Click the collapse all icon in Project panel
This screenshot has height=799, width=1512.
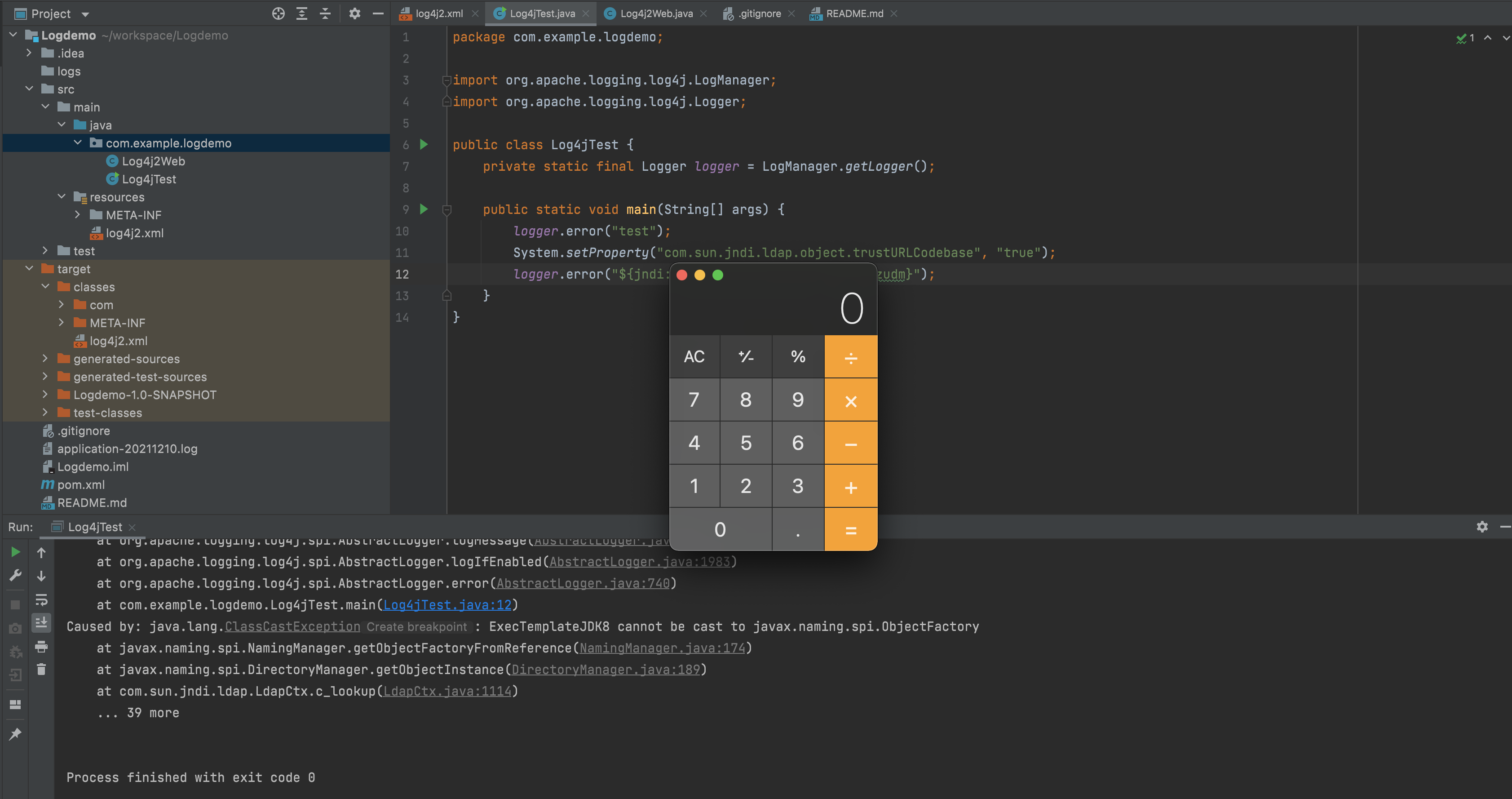pyautogui.click(x=325, y=13)
